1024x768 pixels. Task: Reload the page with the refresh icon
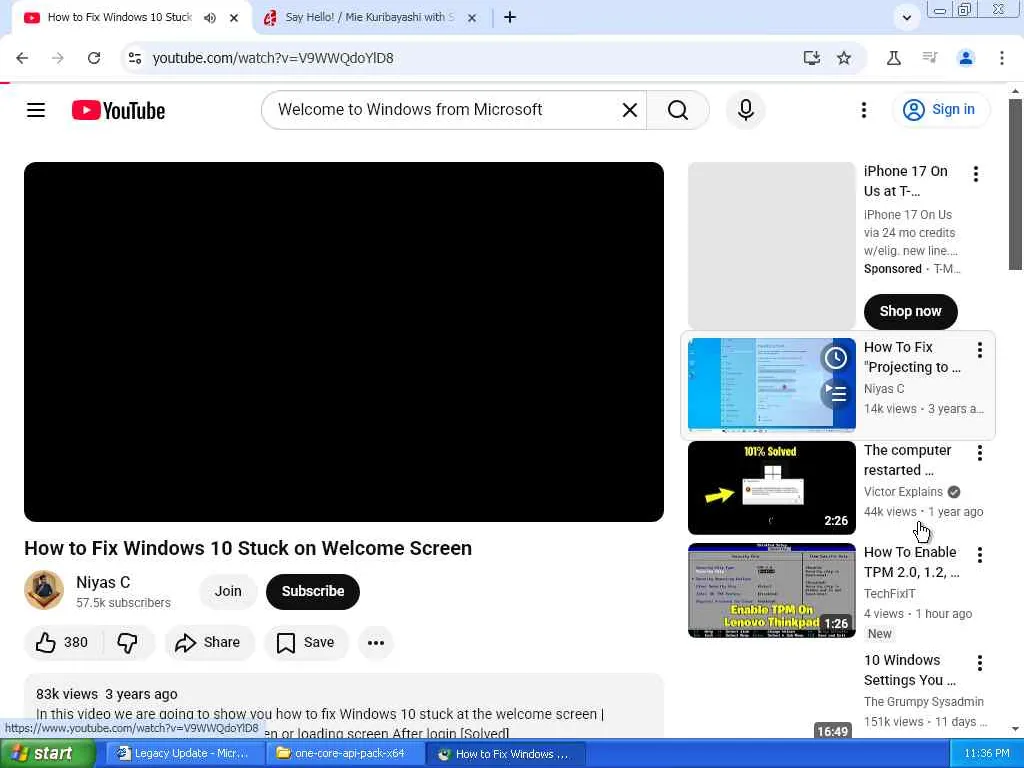coord(94,58)
